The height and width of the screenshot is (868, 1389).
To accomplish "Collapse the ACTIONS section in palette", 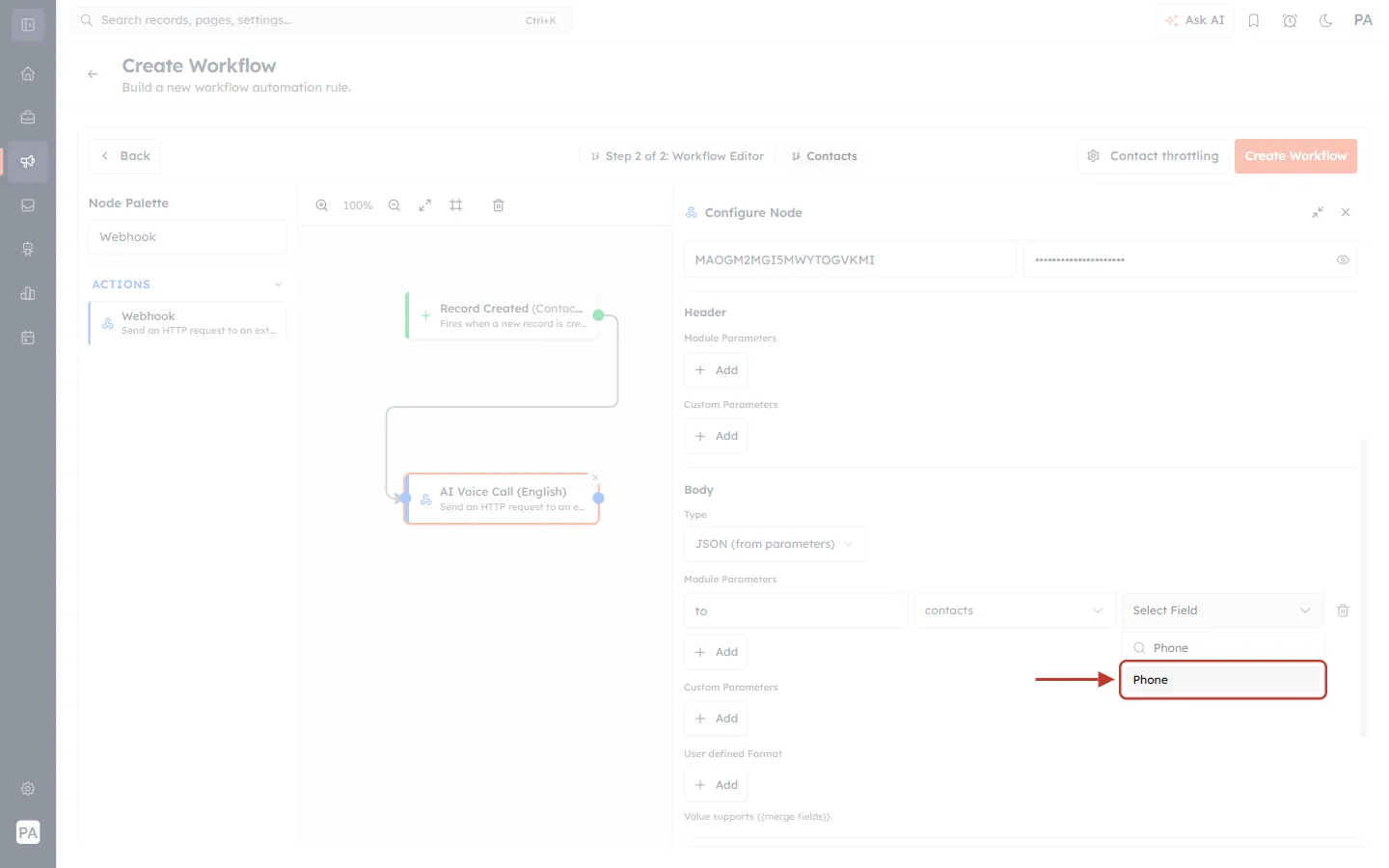I will [x=279, y=285].
